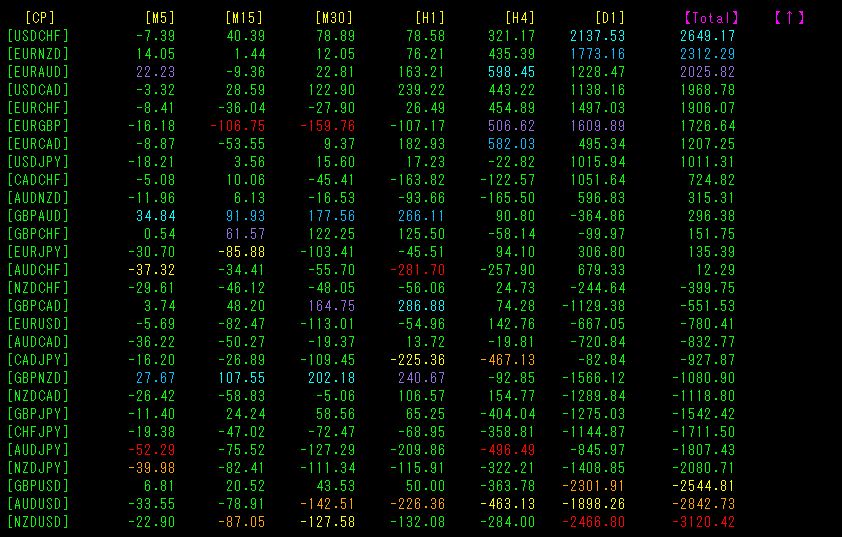Viewport: 842px width, 537px height.
Task: Click GBPNZD M30 value 202.18
Action: pos(331,378)
